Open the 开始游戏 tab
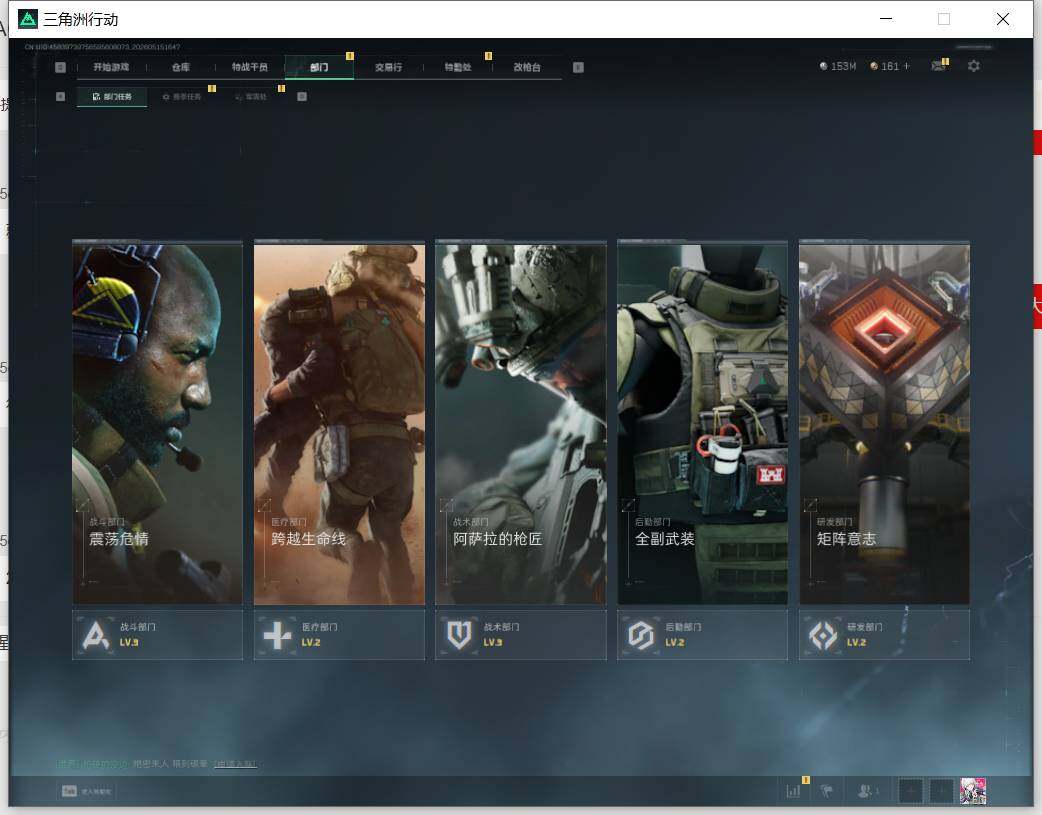 111,67
